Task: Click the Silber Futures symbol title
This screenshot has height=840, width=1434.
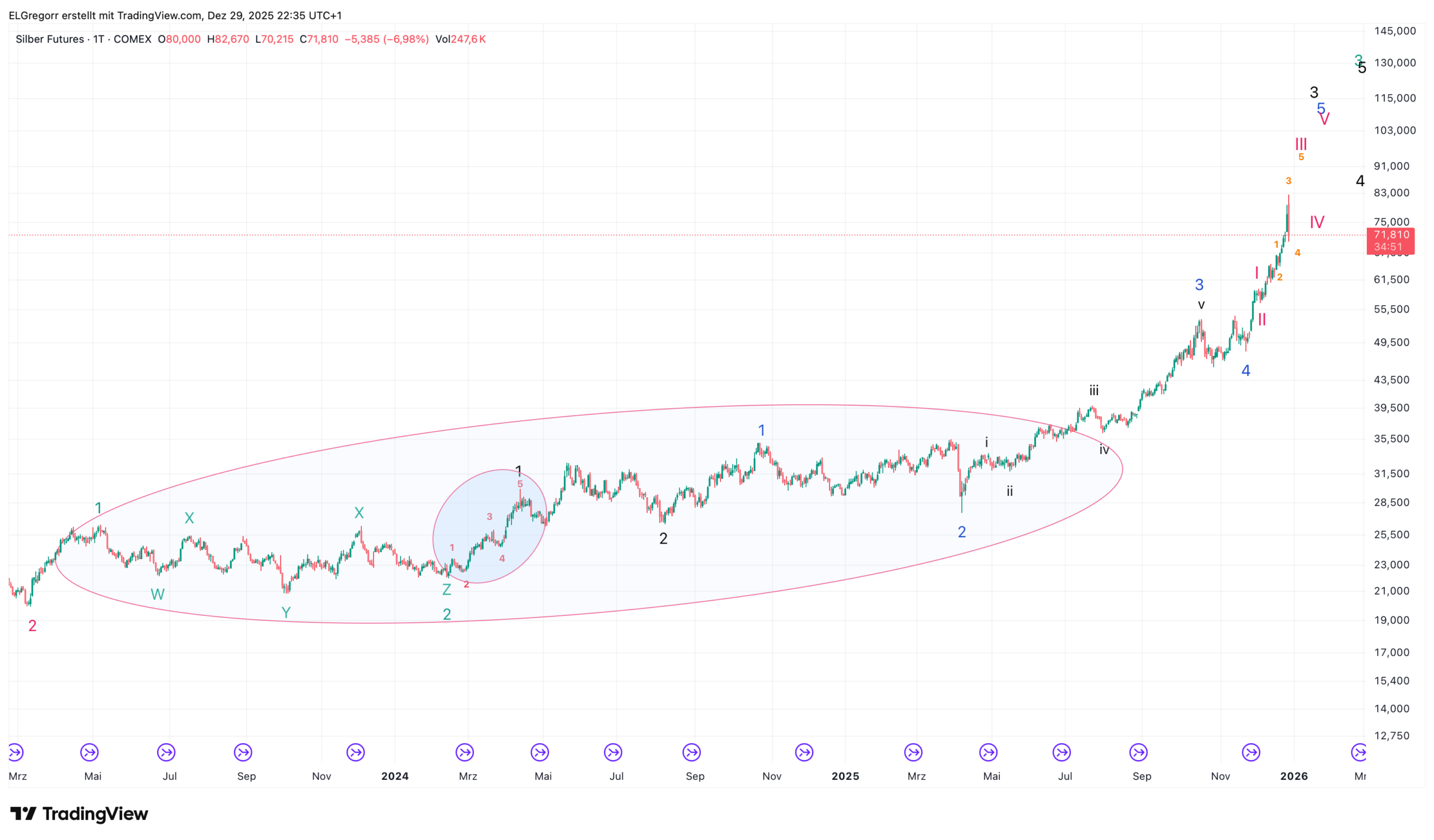Action: pyautogui.click(x=50, y=39)
